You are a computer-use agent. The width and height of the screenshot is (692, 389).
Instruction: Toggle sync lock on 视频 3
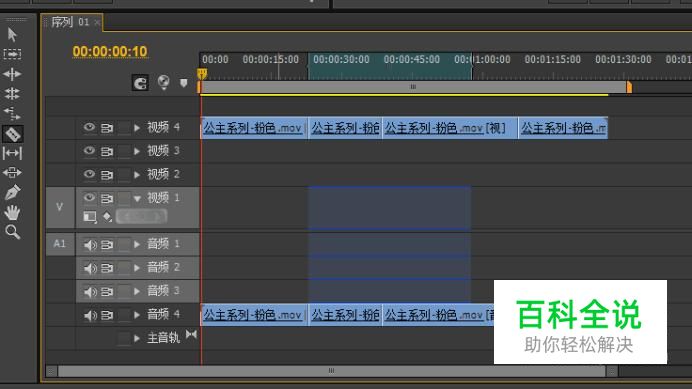107,151
